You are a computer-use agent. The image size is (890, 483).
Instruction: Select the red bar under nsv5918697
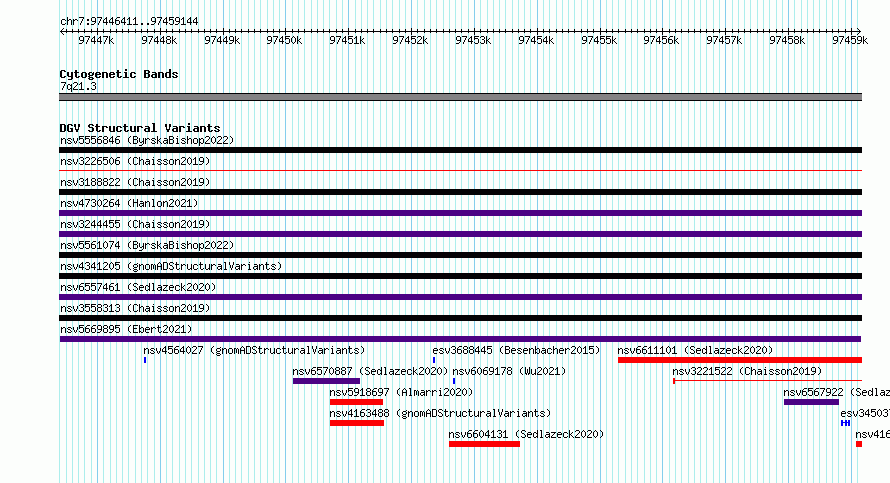pos(356,402)
